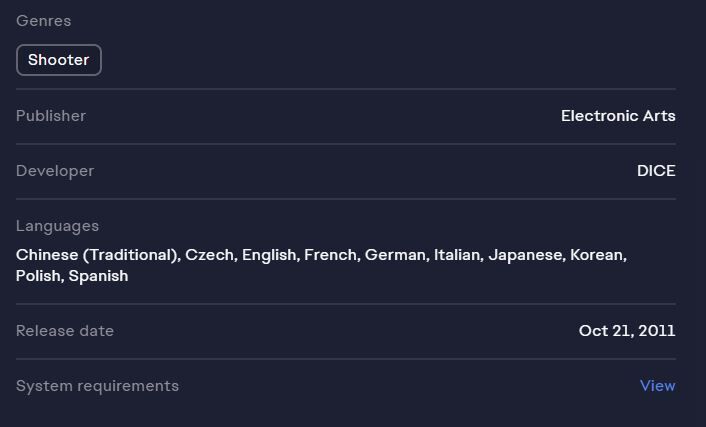Click Italian in the languages list
Screen dimensions: 706x427
click(x=456, y=255)
